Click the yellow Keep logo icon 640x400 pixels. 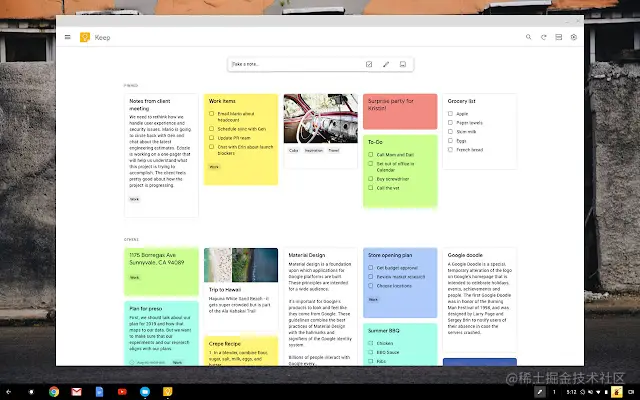tap(85, 37)
